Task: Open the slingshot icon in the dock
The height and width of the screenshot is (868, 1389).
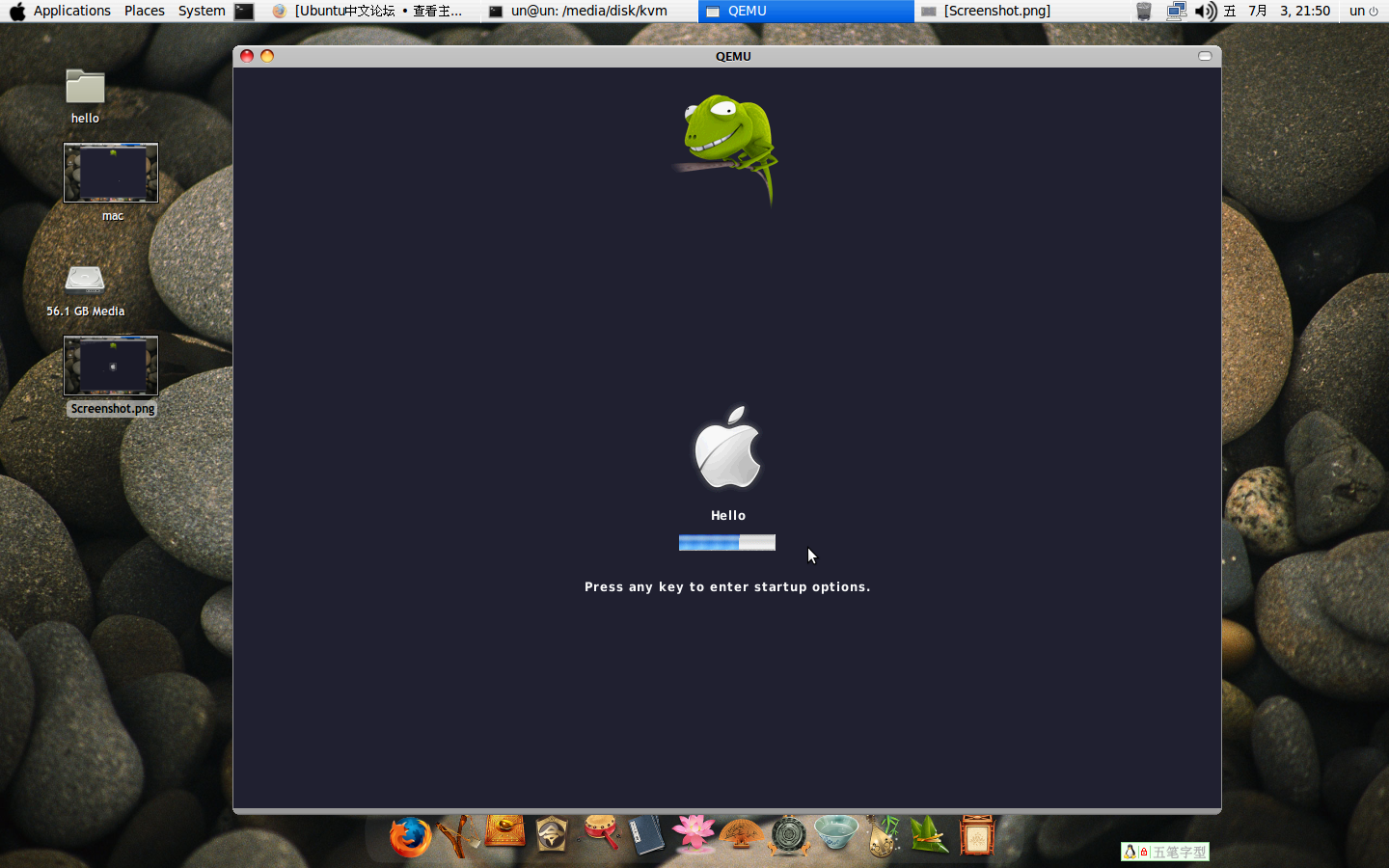Action: click(458, 835)
